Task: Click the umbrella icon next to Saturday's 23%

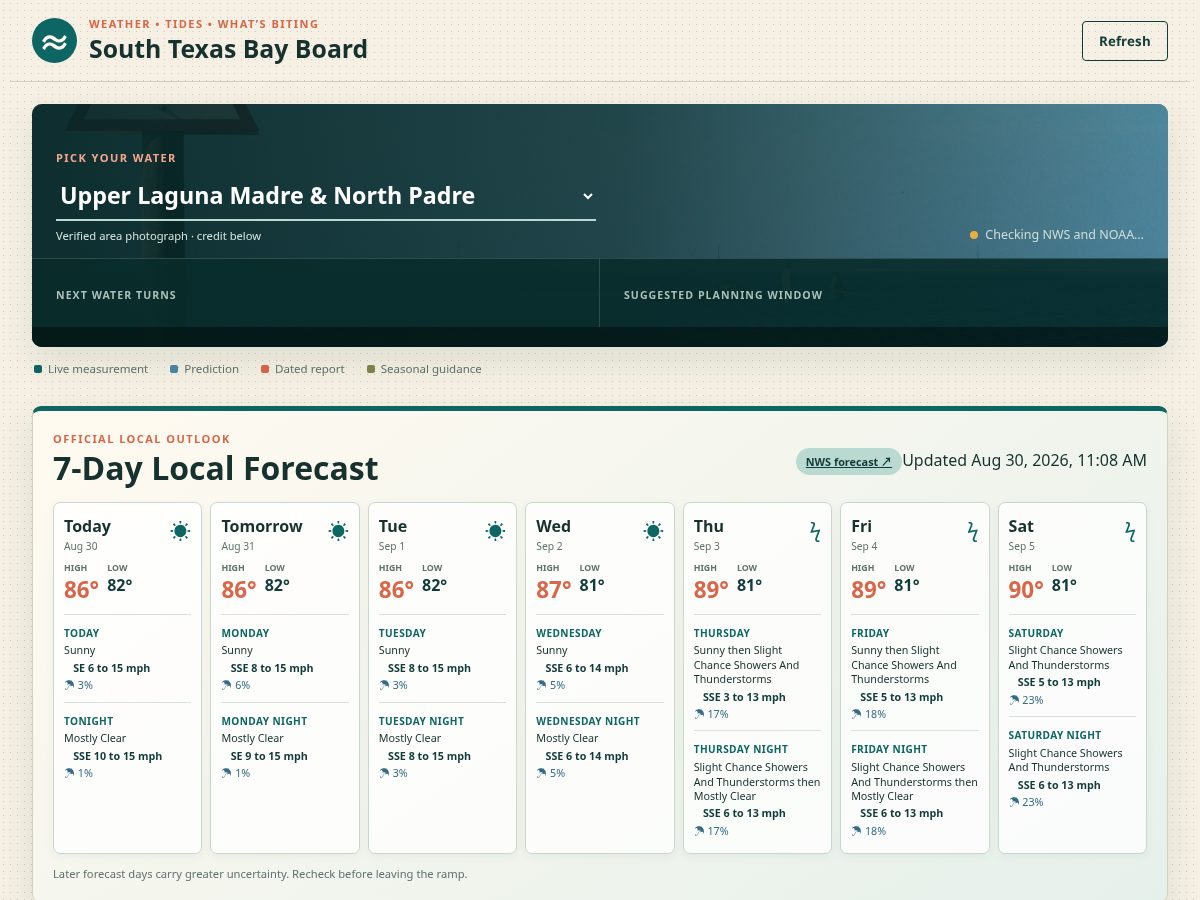Action: [1014, 700]
